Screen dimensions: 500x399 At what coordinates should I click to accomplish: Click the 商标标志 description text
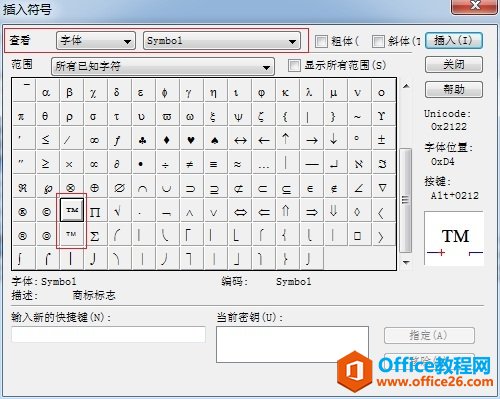coord(94,295)
